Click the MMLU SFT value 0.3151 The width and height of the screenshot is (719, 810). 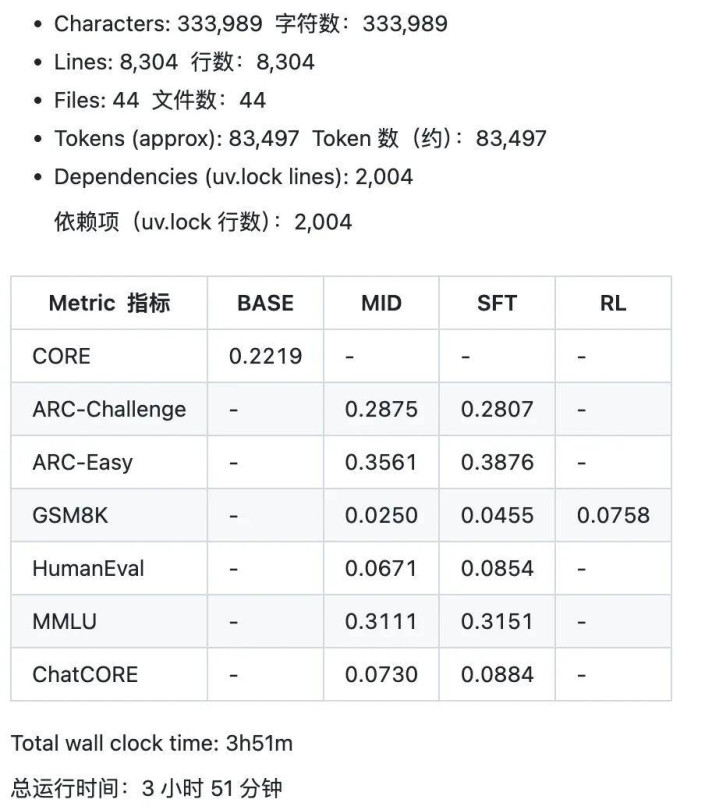pos(497,621)
